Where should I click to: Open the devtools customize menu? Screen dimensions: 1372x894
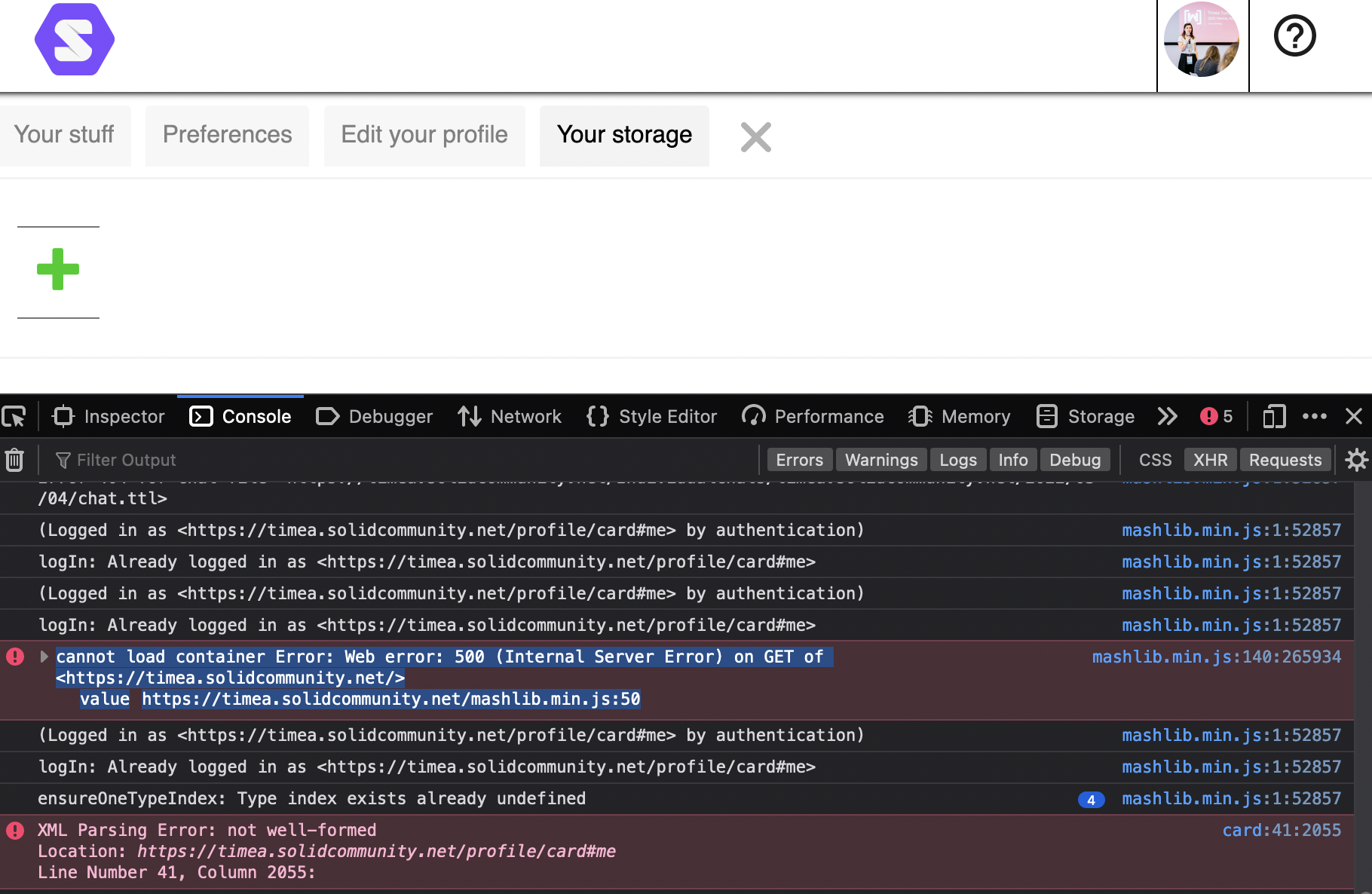click(x=1315, y=416)
